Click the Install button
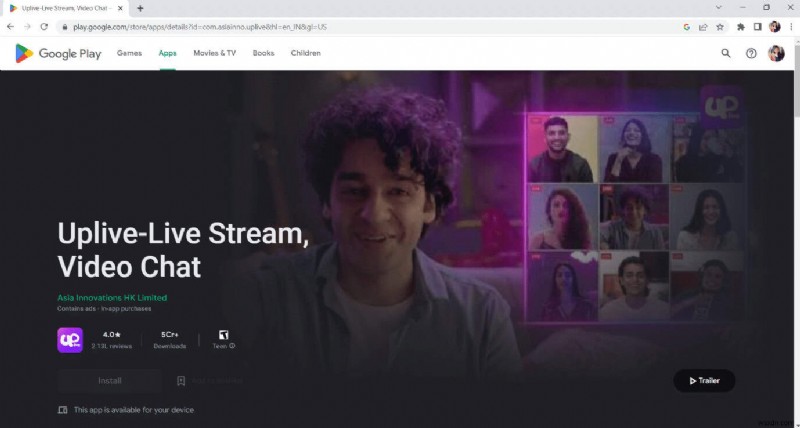The image size is (800, 428). [x=110, y=381]
